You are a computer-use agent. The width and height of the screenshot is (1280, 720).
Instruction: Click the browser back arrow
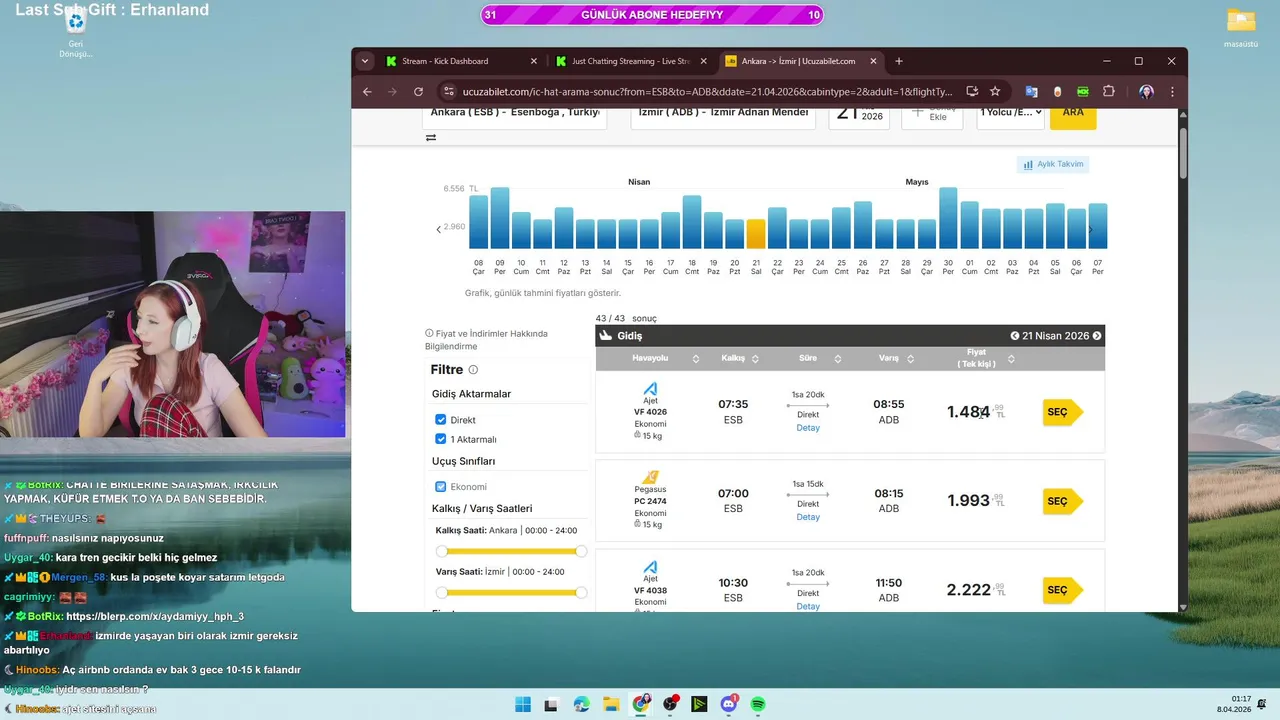point(367,91)
